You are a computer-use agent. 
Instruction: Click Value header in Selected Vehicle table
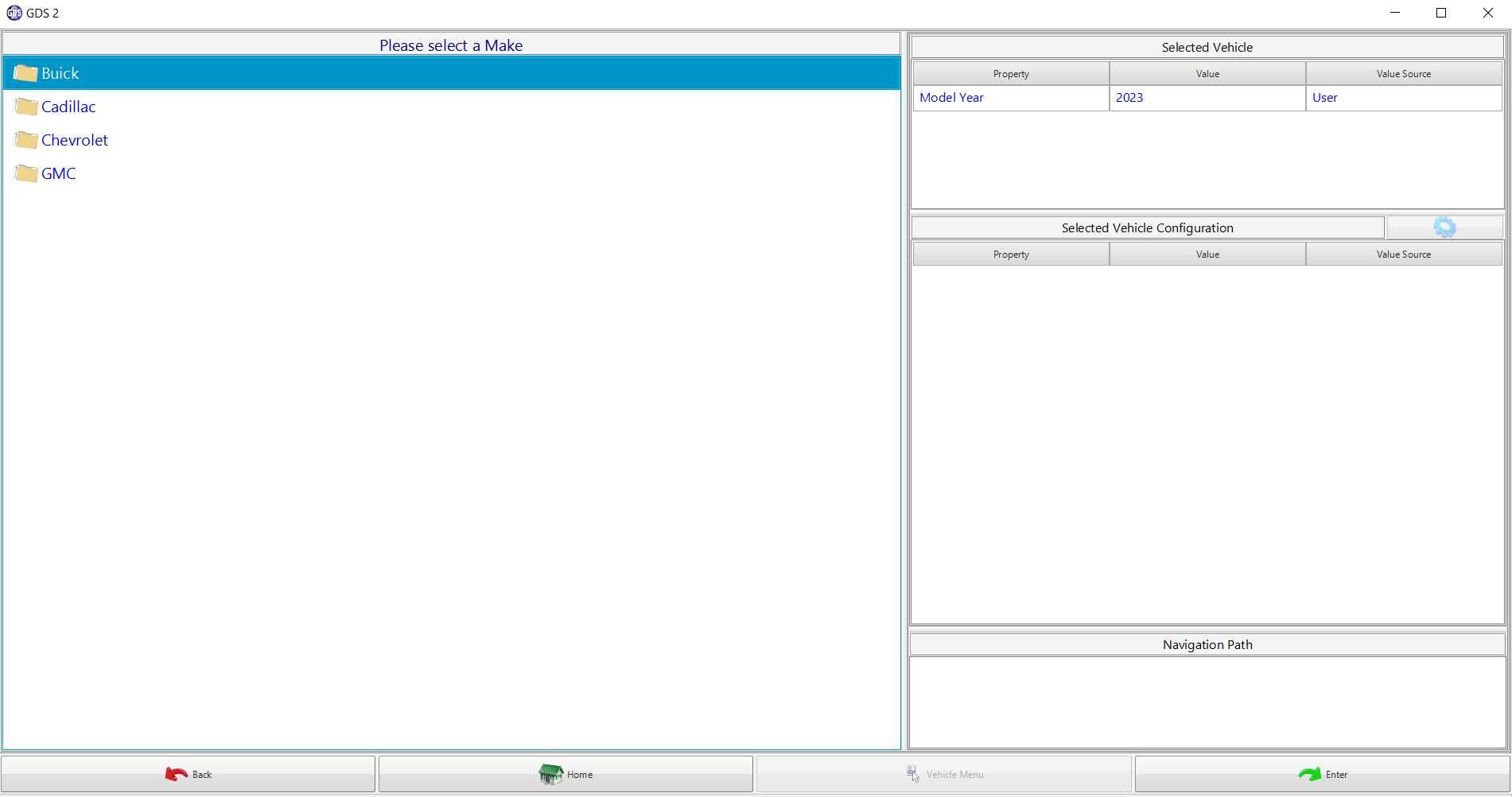click(1207, 74)
